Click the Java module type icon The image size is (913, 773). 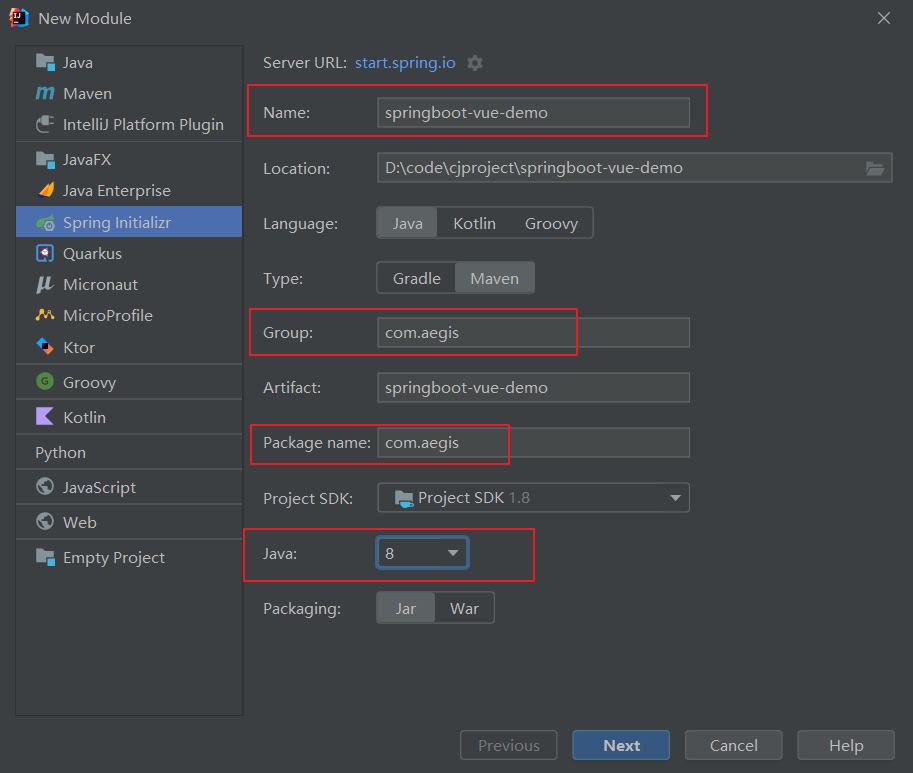click(45, 62)
